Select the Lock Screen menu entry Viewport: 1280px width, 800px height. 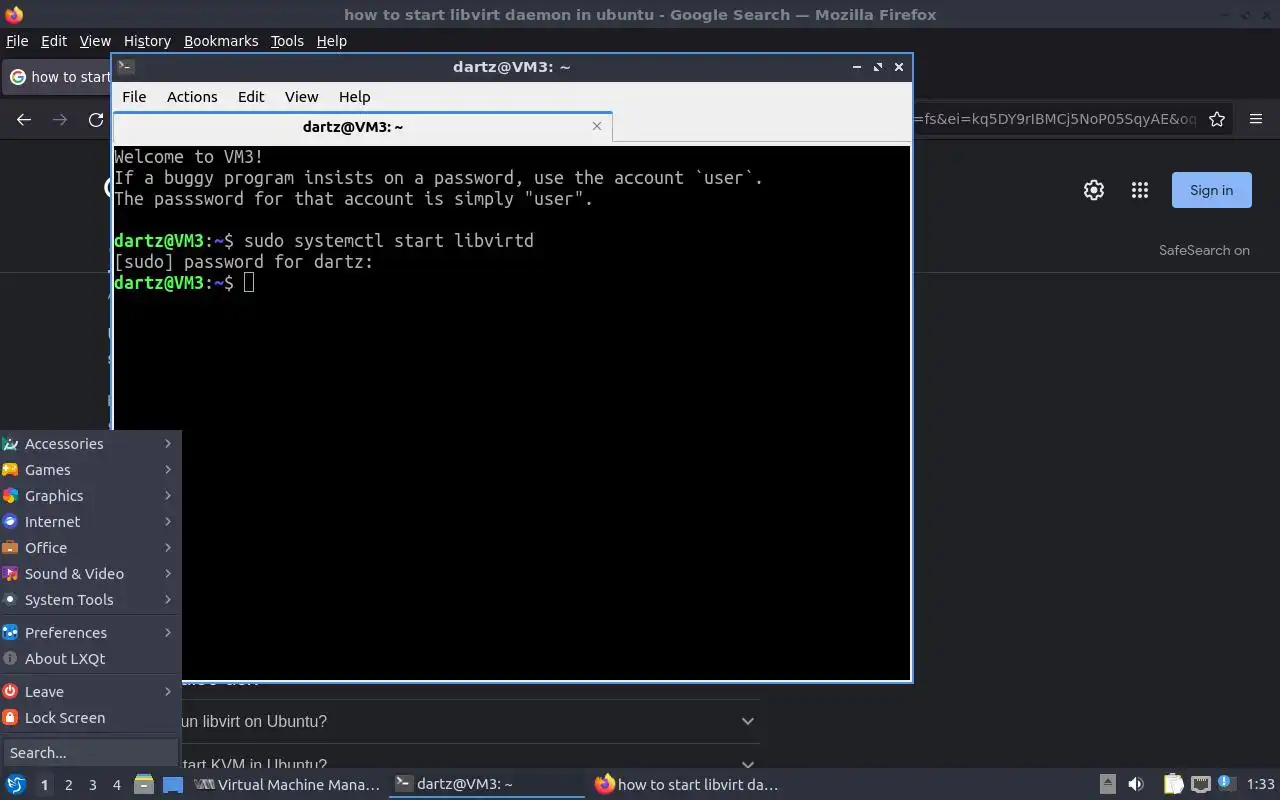(x=90, y=718)
